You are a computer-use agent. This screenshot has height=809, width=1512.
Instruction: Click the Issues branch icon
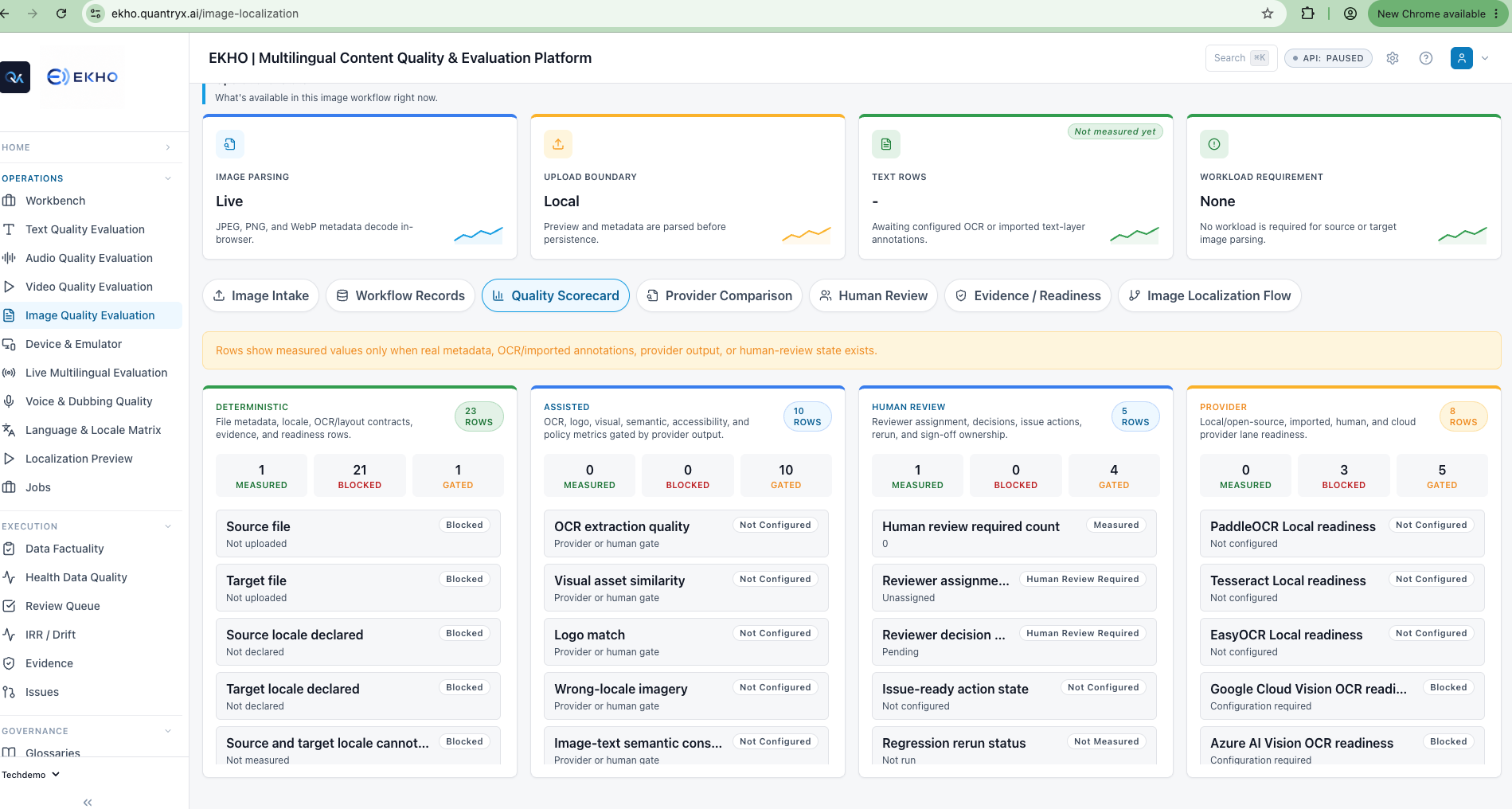[9, 692]
